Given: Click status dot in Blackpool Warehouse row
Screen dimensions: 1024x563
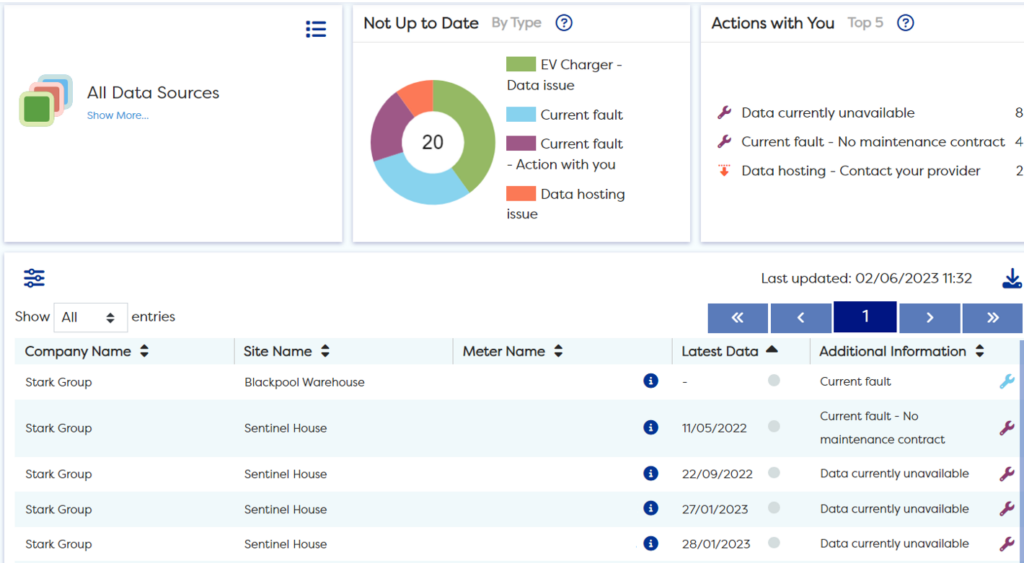Looking at the screenshot, I should pos(774,380).
